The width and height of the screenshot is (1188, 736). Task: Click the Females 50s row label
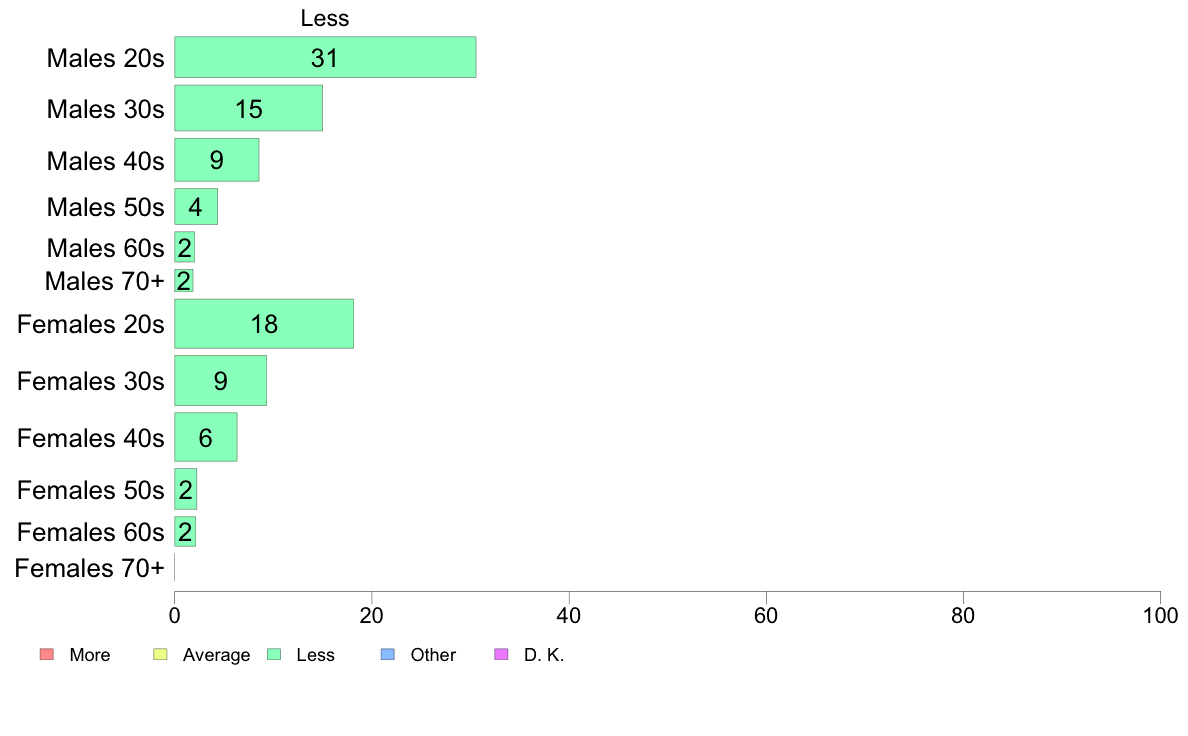pyautogui.click(x=91, y=490)
